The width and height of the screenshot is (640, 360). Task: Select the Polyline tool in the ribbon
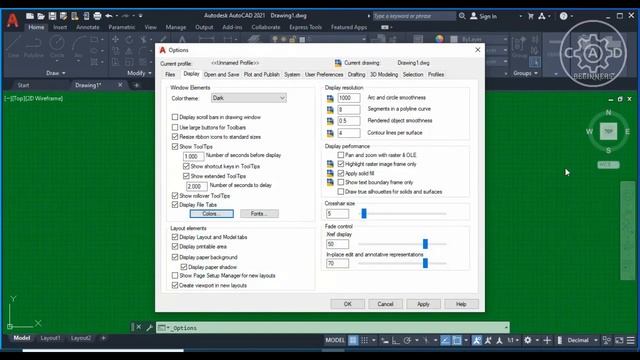coord(34,47)
